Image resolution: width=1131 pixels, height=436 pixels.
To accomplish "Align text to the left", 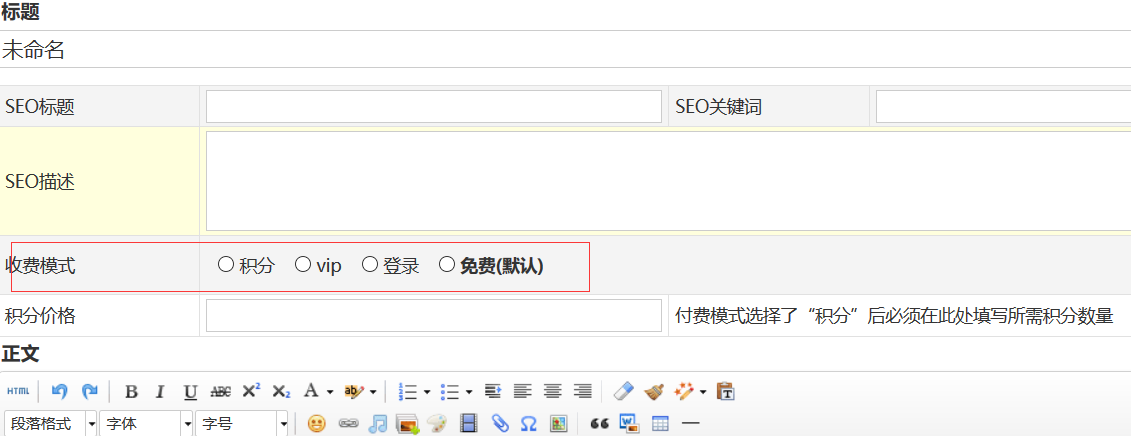I will click(522, 391).
